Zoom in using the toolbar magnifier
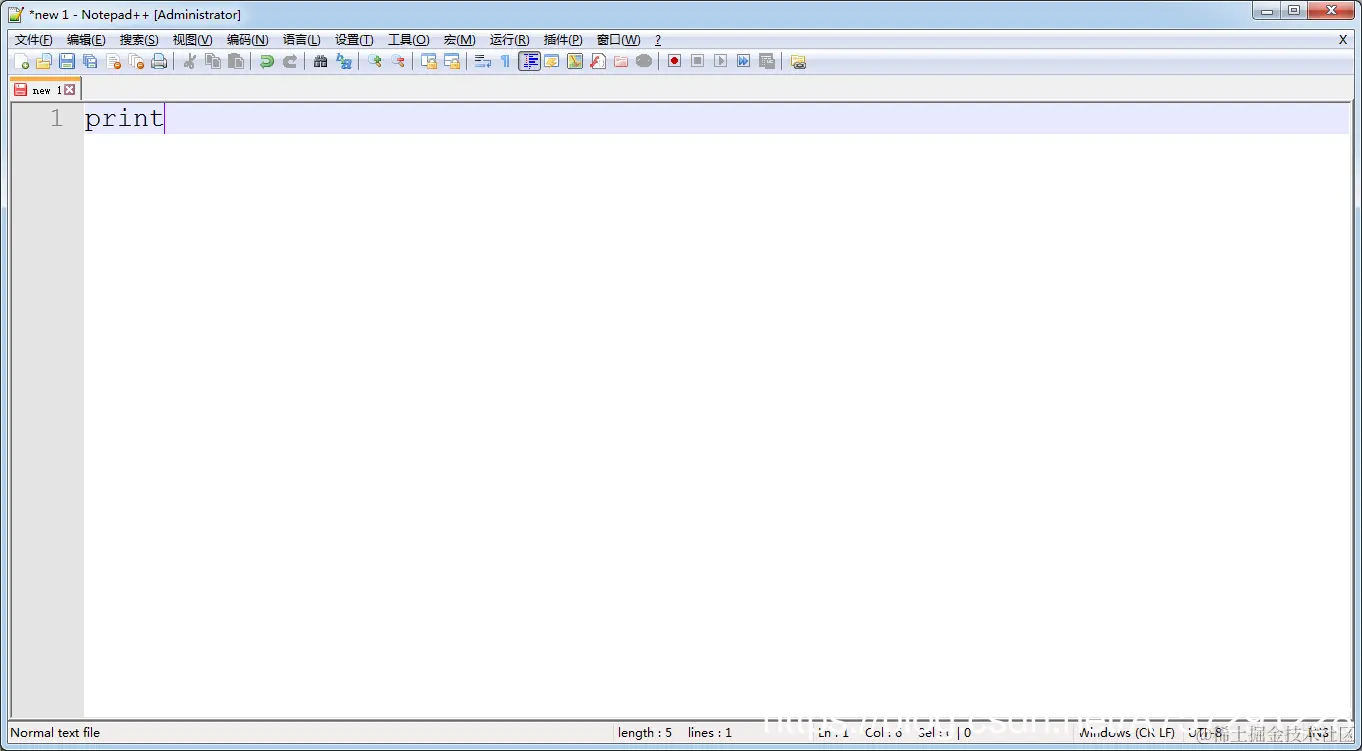1362x751 pixels. click(375, 61)
